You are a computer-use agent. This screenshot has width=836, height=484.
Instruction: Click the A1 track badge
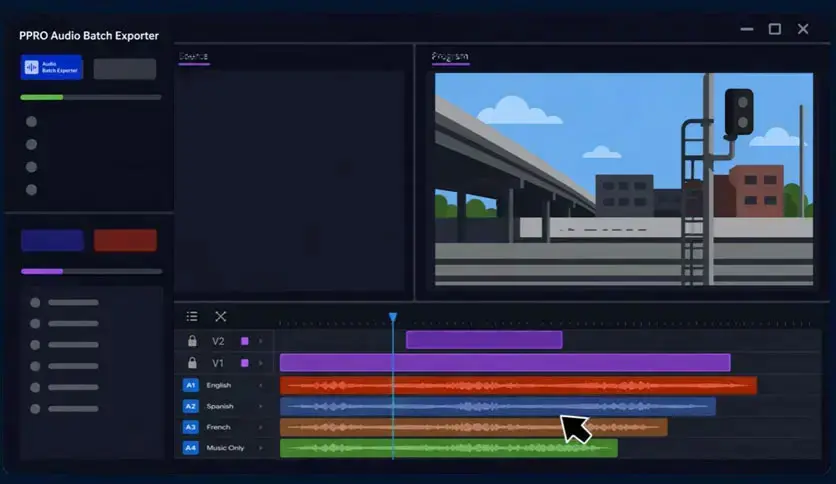tap(190, 385)
